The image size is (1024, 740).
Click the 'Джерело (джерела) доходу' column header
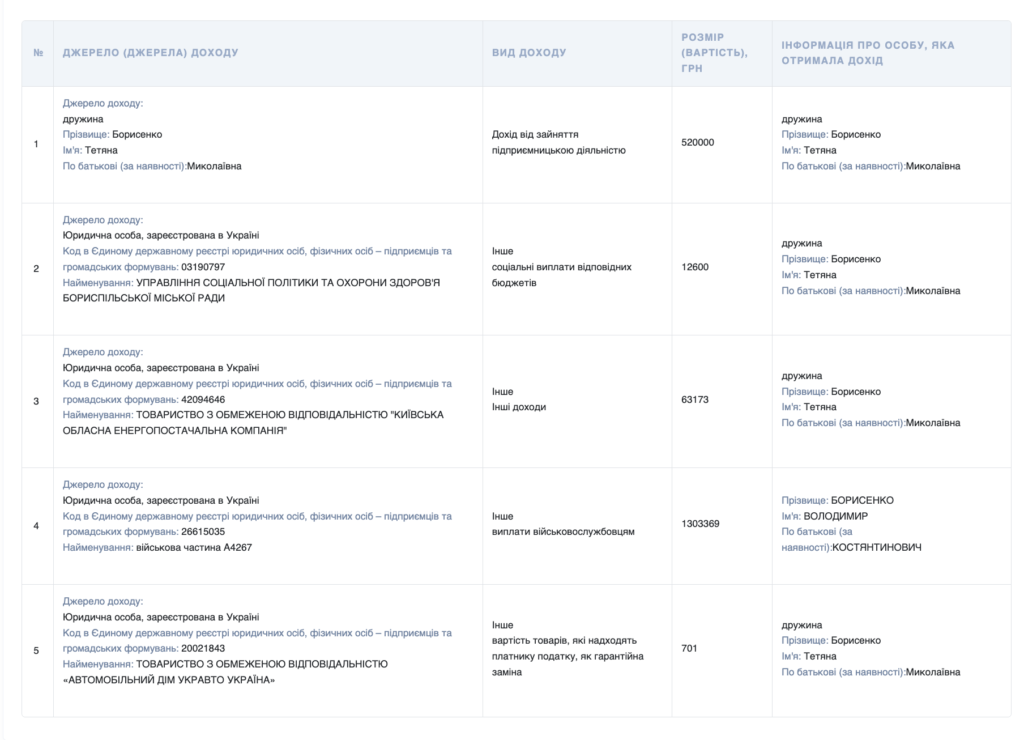[150, 53]
